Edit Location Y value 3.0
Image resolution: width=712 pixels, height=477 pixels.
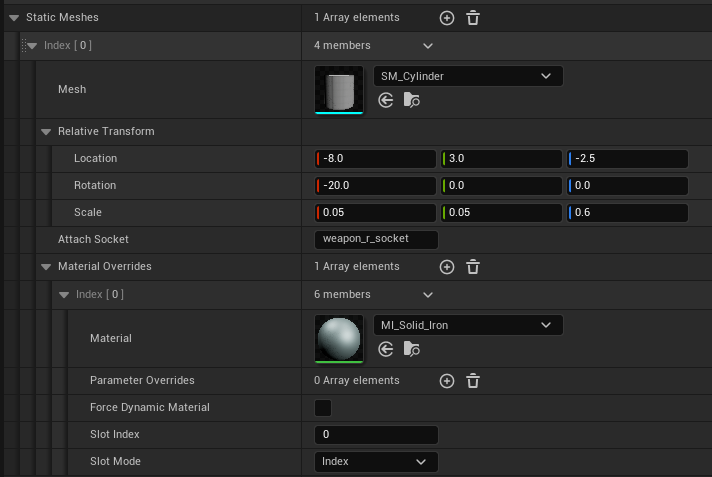(x=501, y=159)
